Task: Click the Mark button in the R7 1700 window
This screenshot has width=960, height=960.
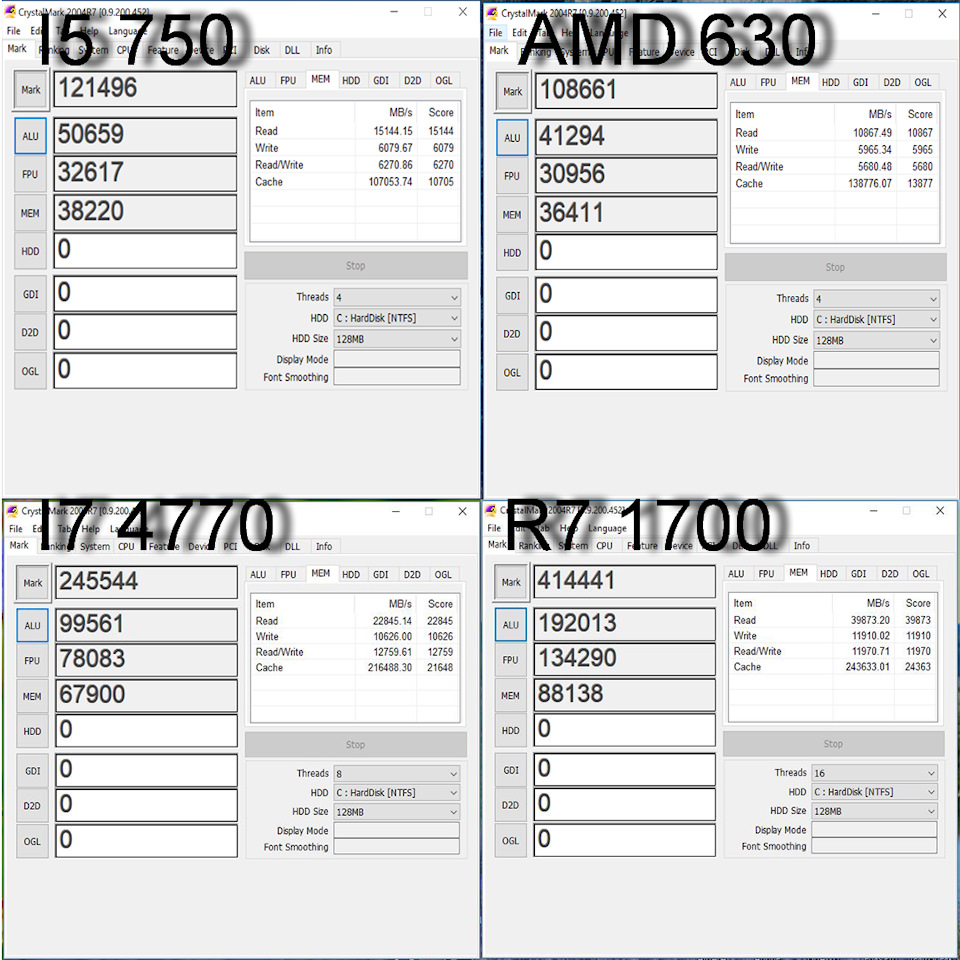Action: click(511, 582)
